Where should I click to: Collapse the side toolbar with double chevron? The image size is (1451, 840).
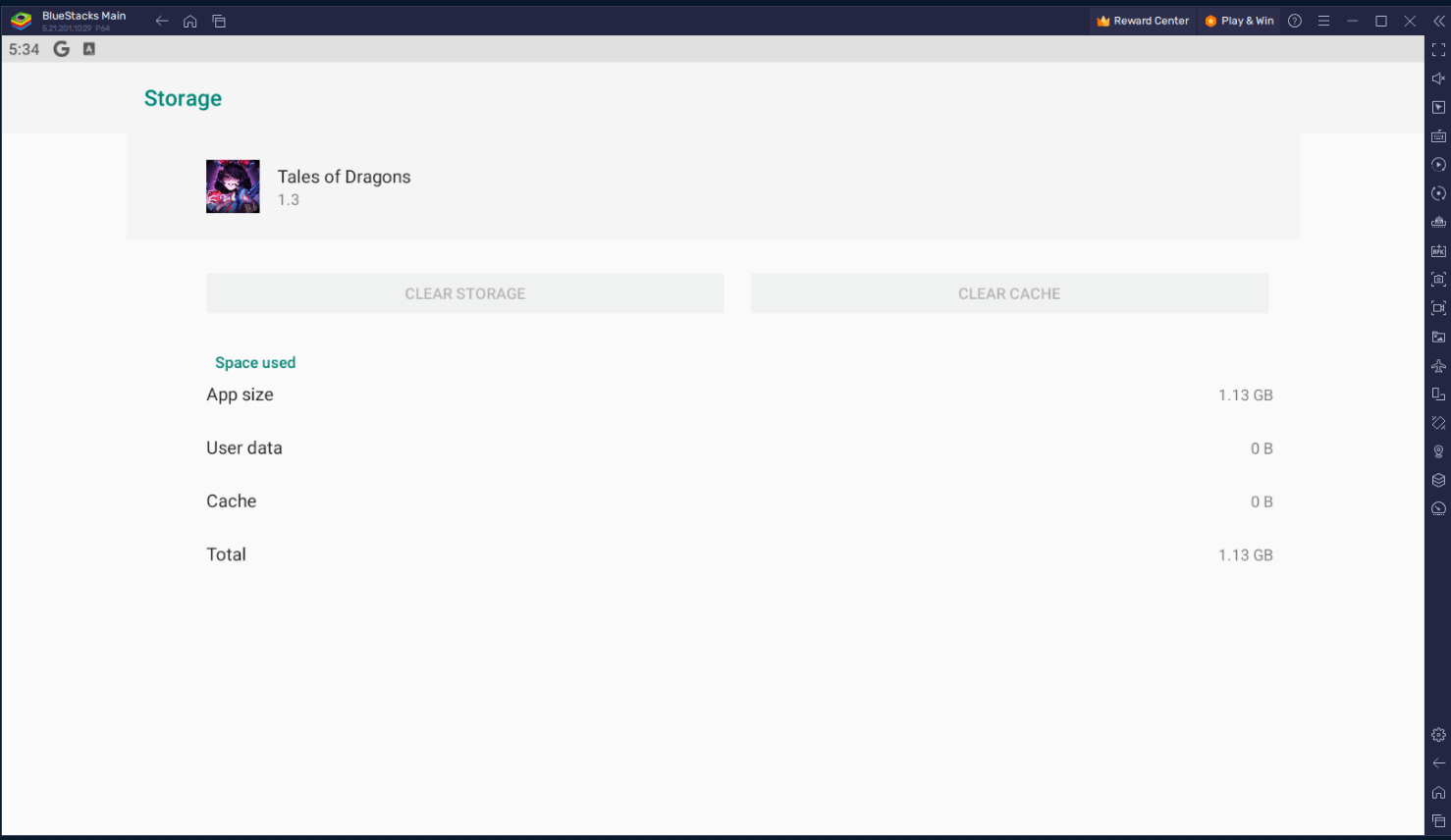click(x=1439, y=21)
